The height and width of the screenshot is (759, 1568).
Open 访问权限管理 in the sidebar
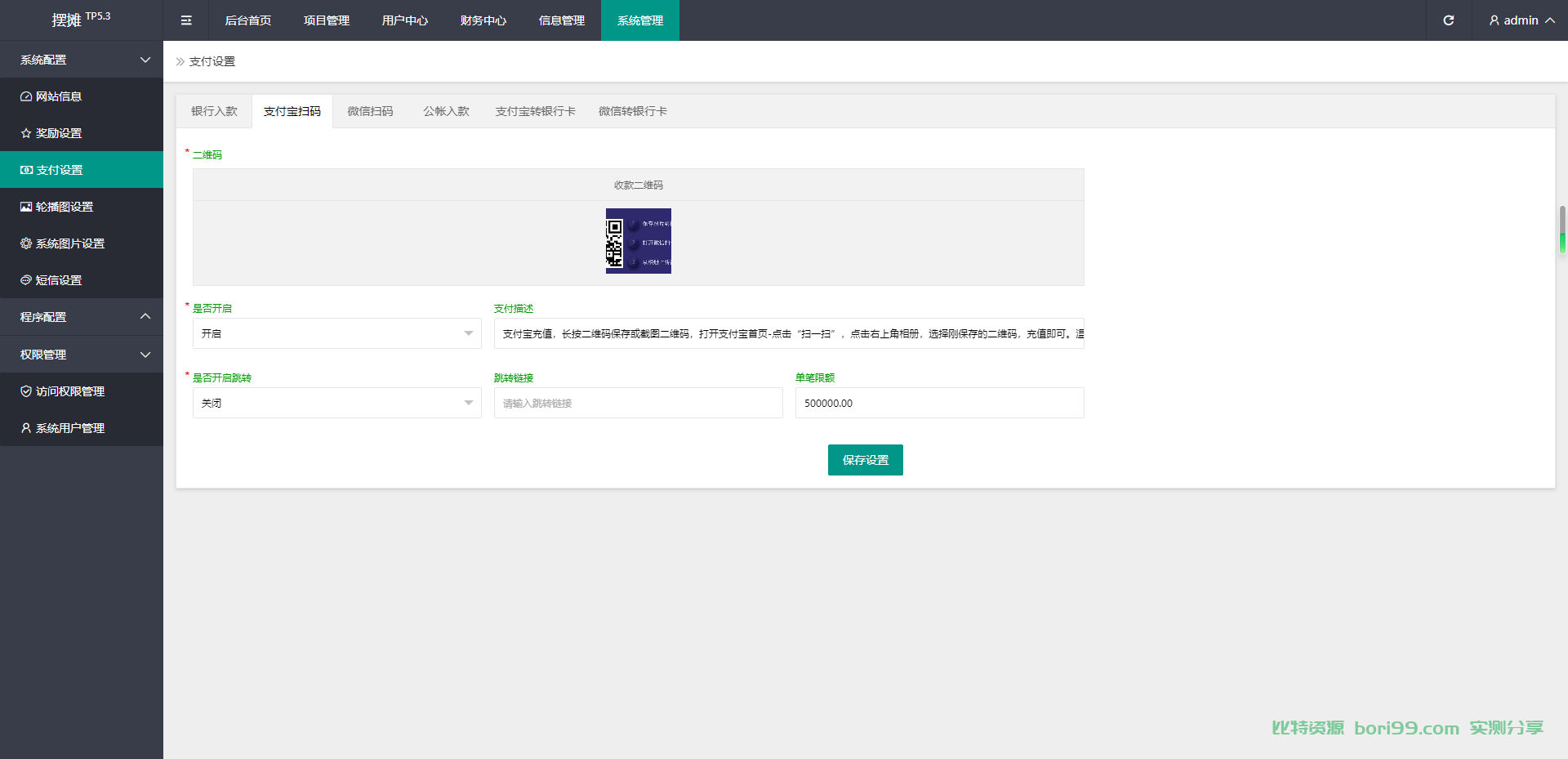pyautogui.click(x=82, y=391)
